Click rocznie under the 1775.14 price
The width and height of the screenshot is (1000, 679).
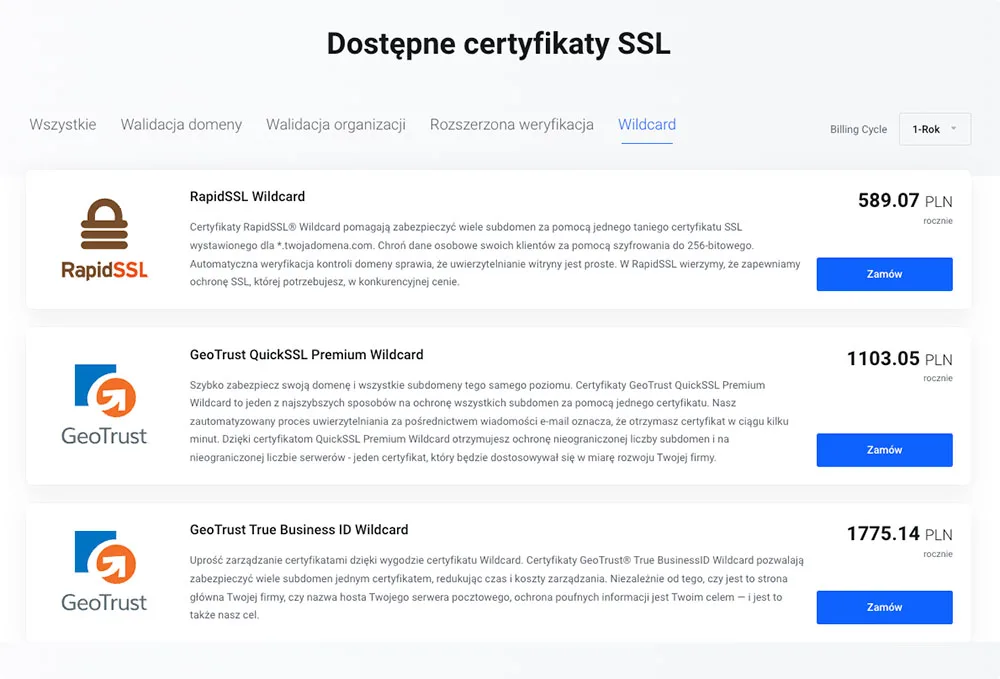pos(938,554)
